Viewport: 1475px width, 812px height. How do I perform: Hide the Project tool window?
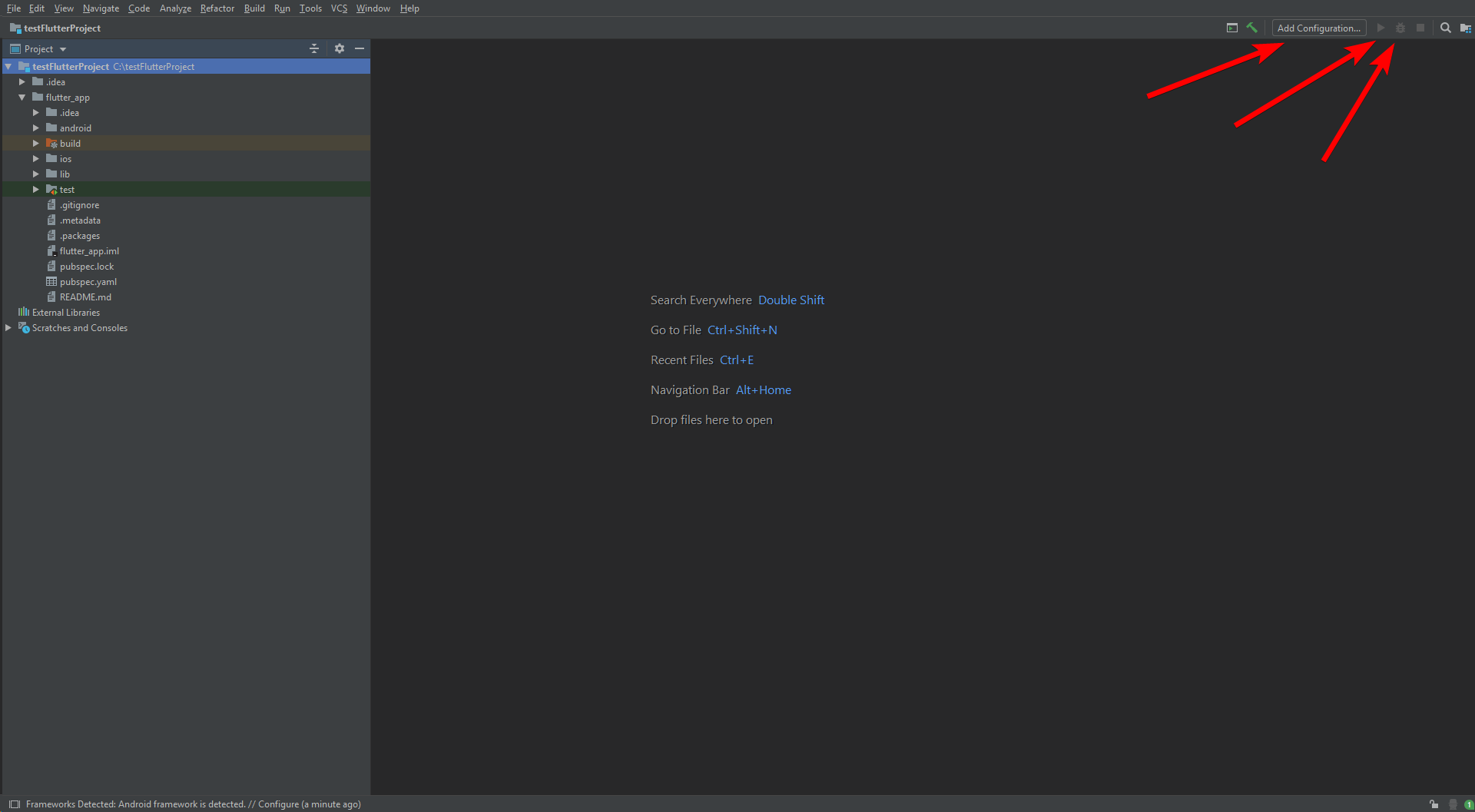pyautogui.click(x=360, y=48)
